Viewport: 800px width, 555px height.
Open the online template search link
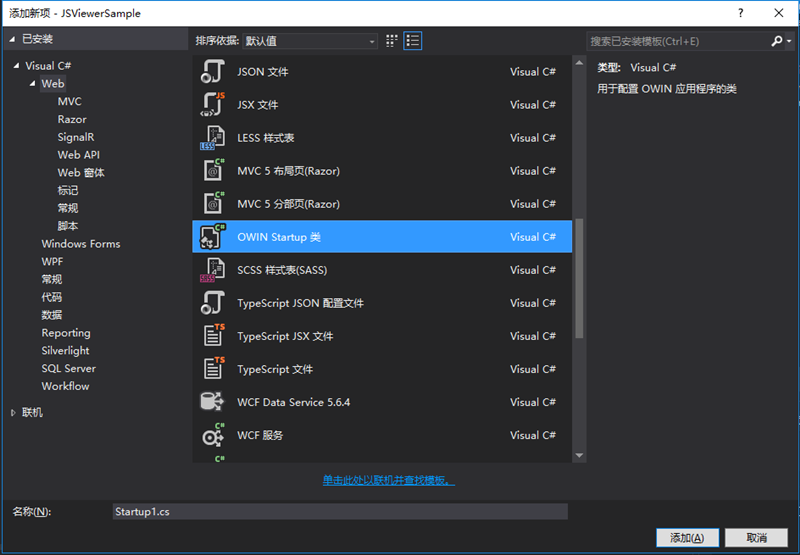[x=388, y=481]
